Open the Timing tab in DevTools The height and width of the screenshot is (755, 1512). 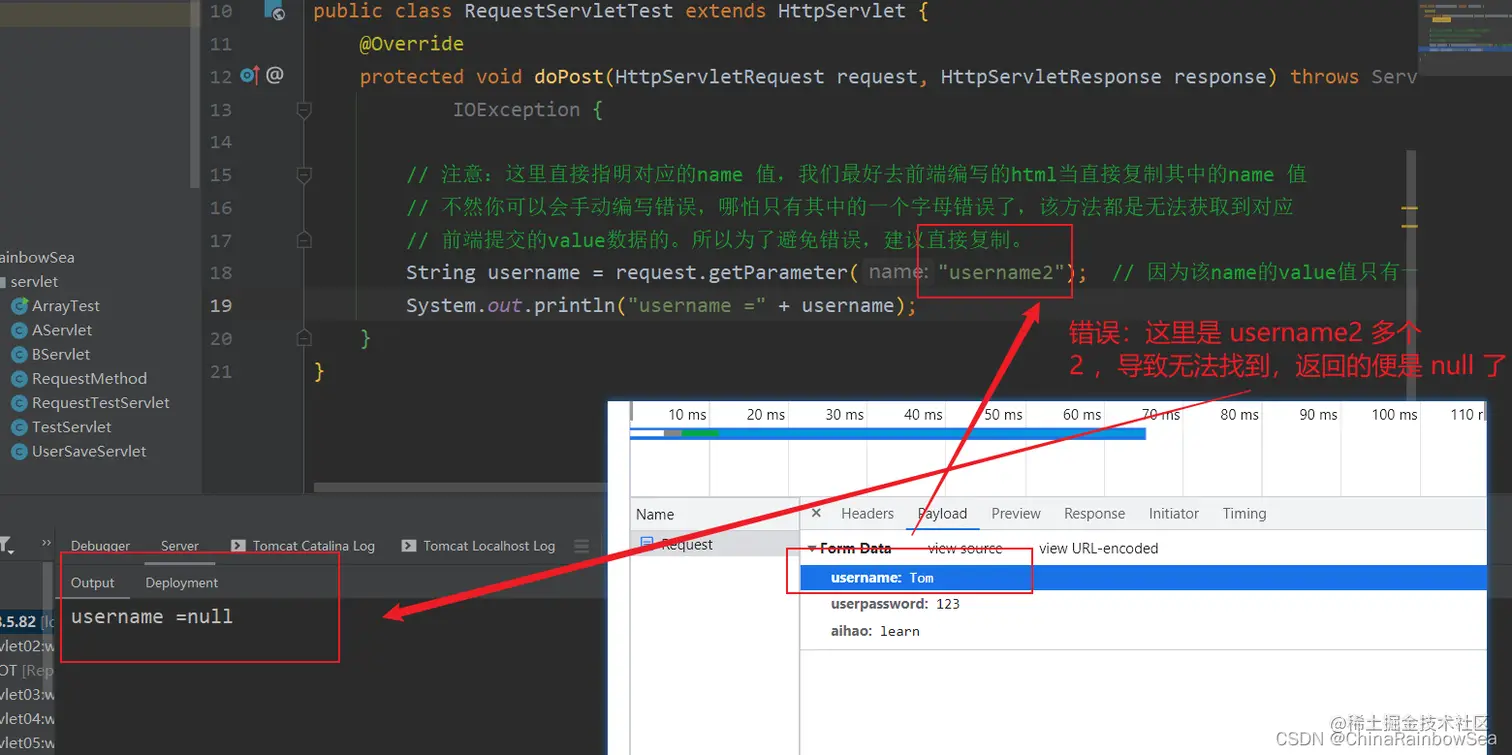1244,513
